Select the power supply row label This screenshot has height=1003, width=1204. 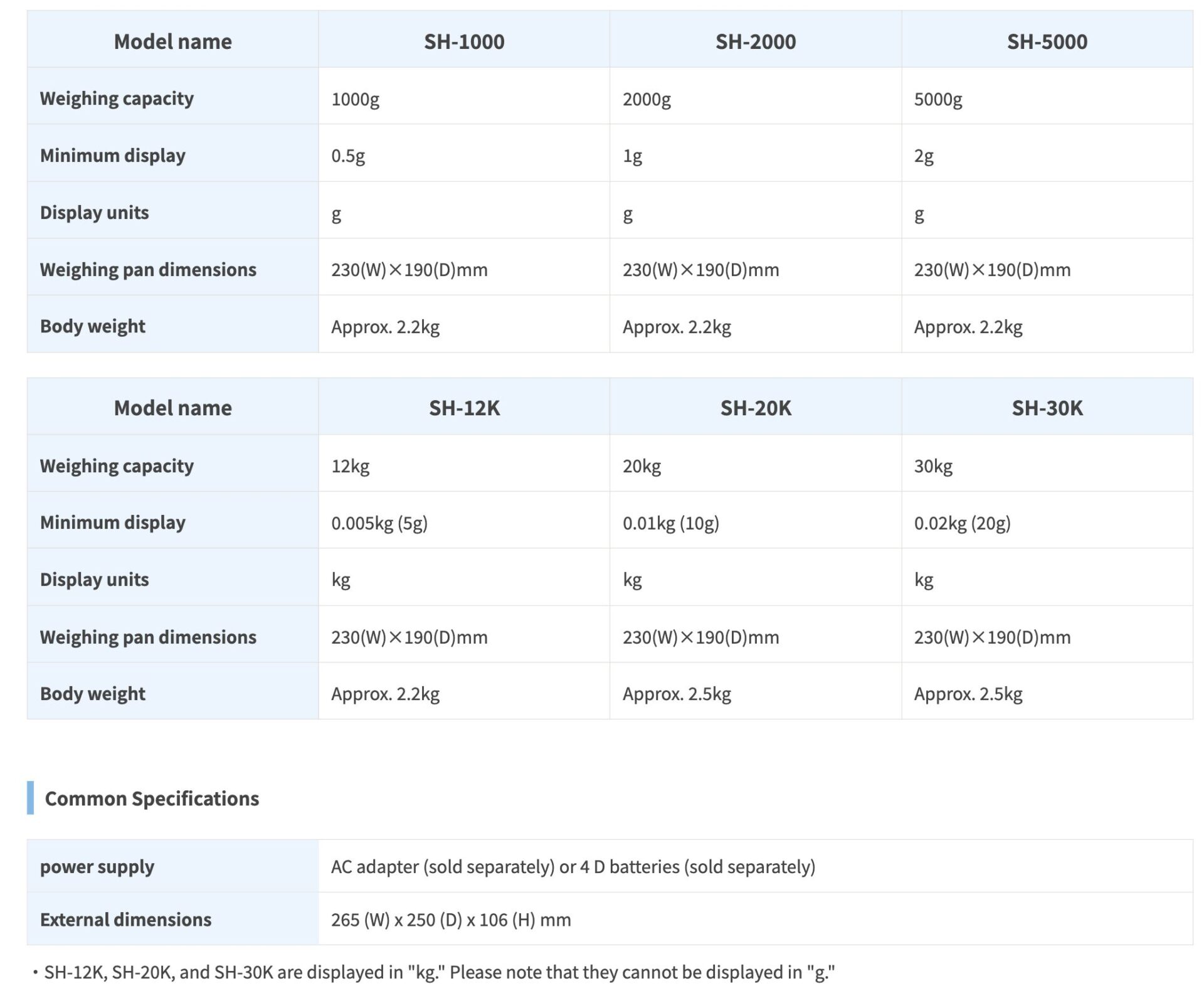pos(172,866)
